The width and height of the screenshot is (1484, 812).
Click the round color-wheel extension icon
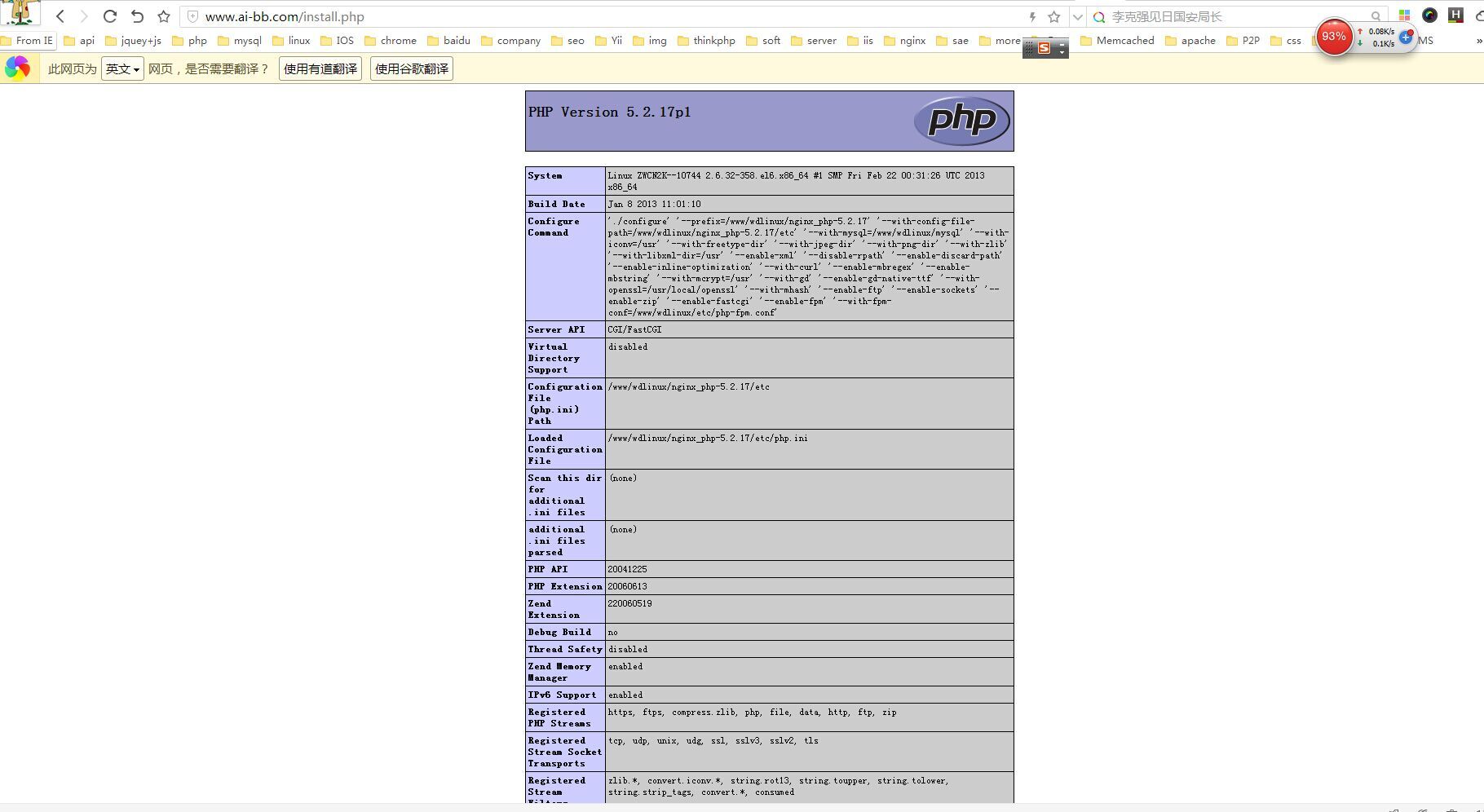1429,15
